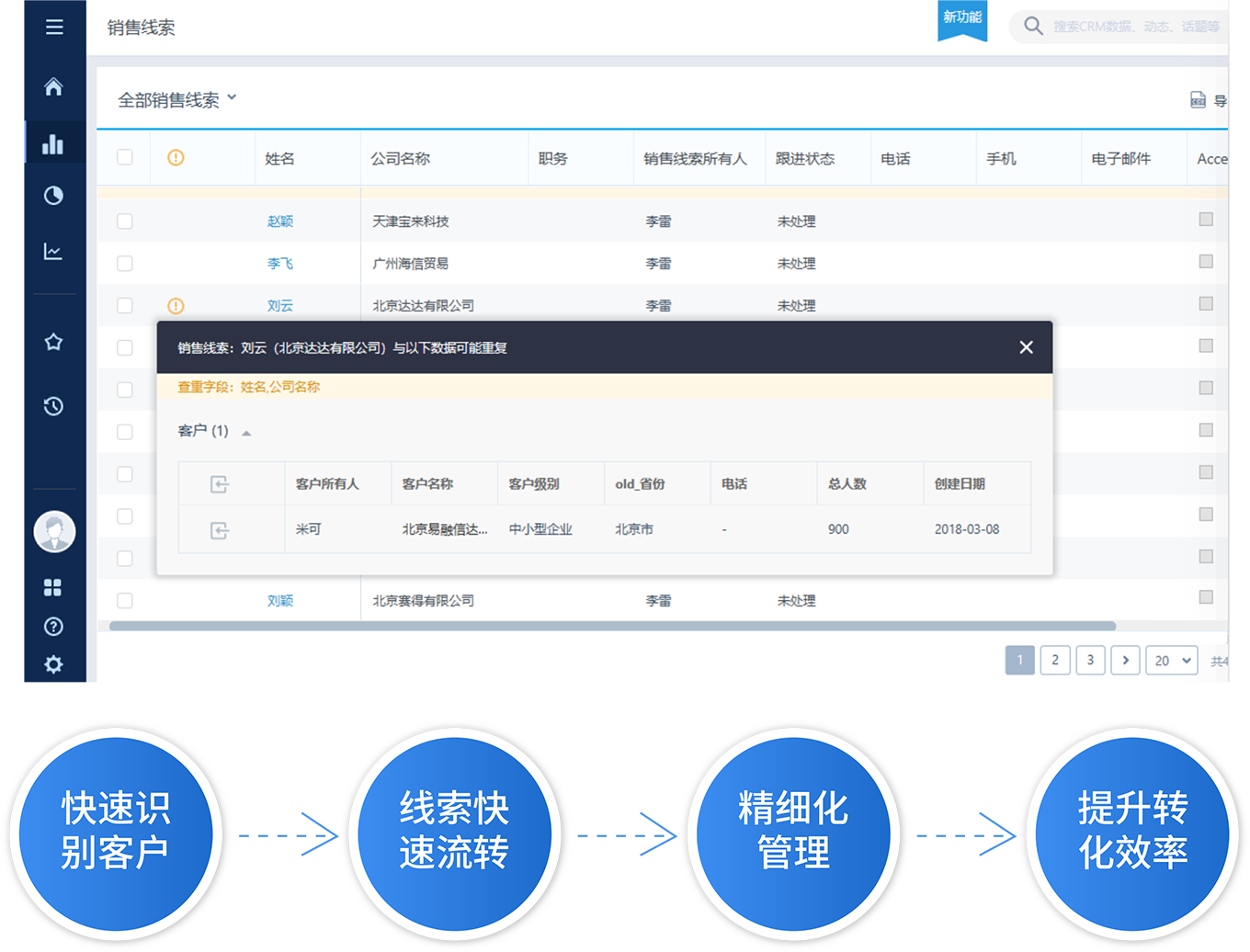Toggle the right-side checkbox in 赵颖 row

[1206, 219]
